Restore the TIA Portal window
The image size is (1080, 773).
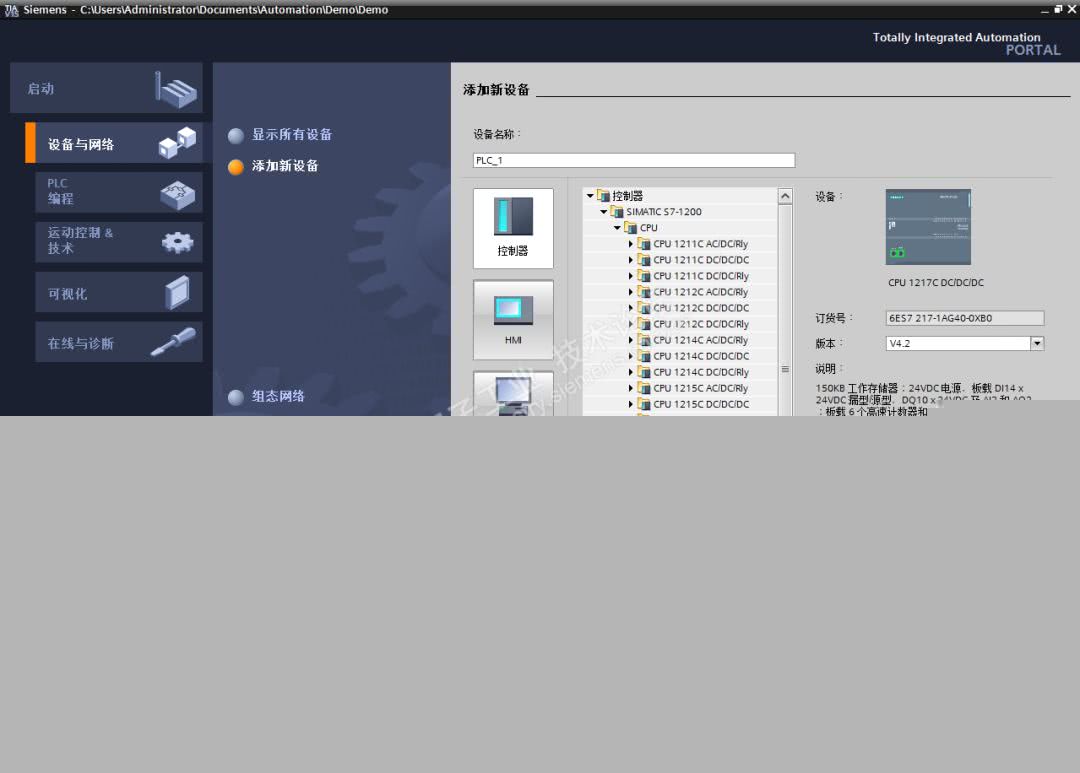(x=1059, y=9)
